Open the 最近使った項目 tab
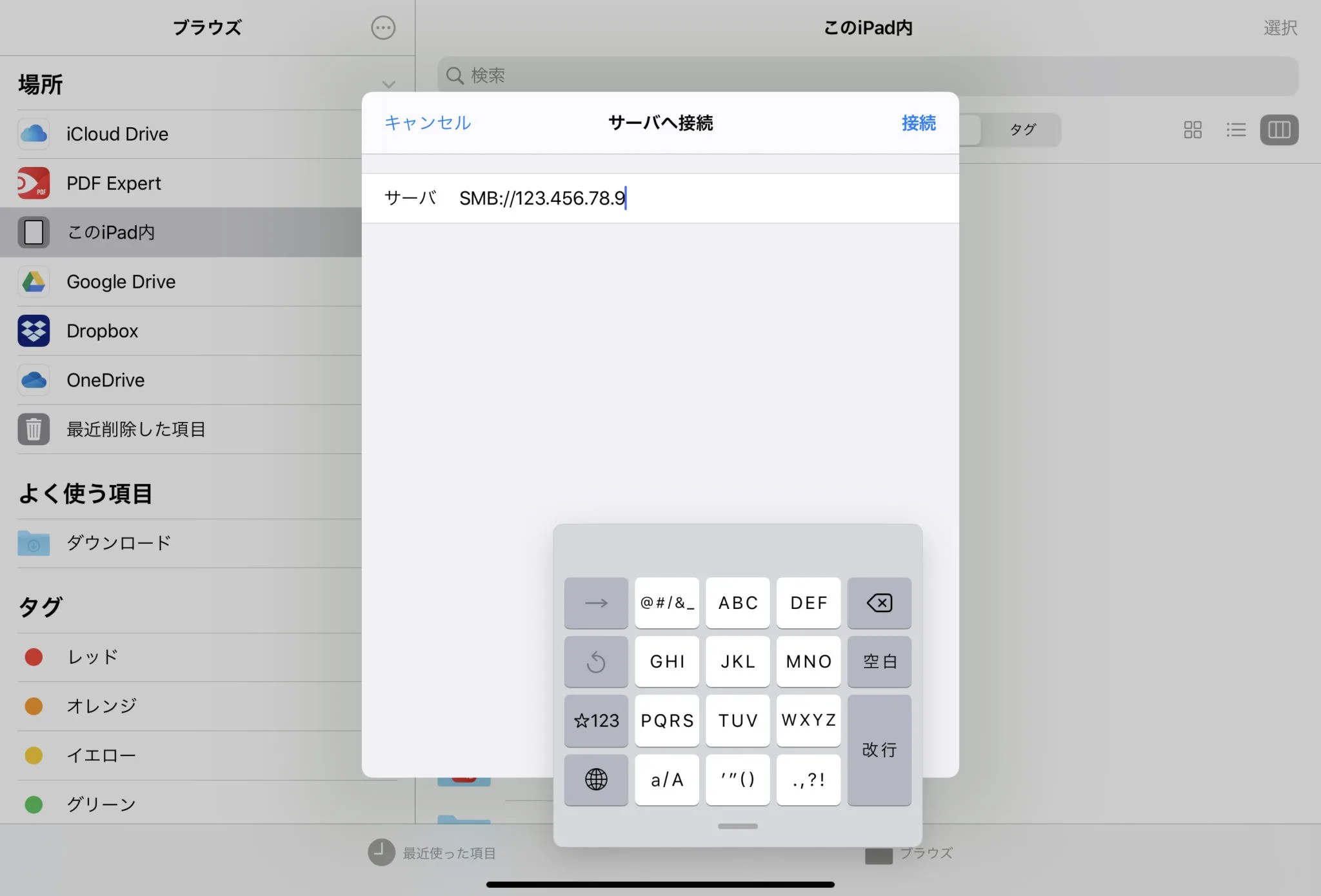The height and width of the screenshot is (896, 1321). (x=432, y=853)
